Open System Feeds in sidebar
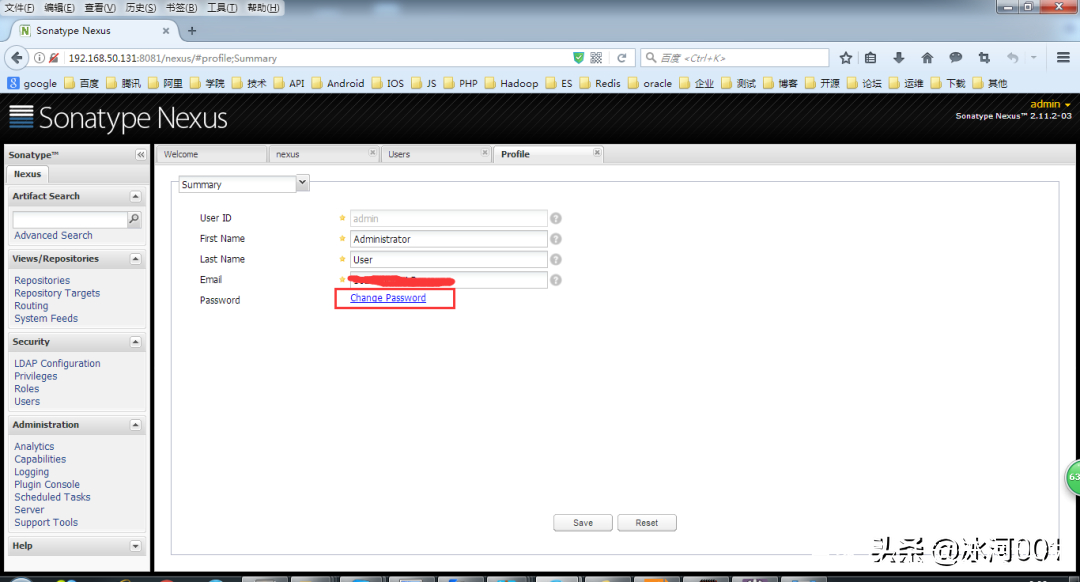Viewport: 1080px width, 582px height. tap(46, 318)
